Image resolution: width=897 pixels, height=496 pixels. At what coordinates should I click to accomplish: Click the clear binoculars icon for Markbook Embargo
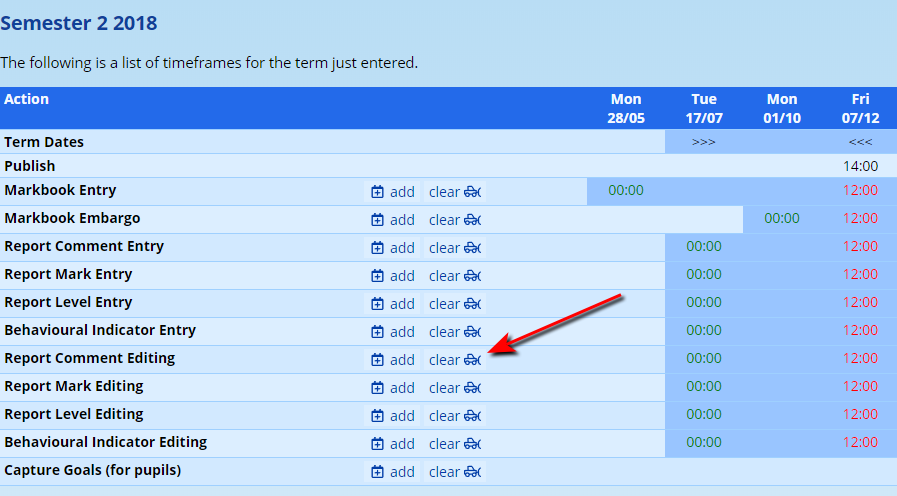(473, 220)
